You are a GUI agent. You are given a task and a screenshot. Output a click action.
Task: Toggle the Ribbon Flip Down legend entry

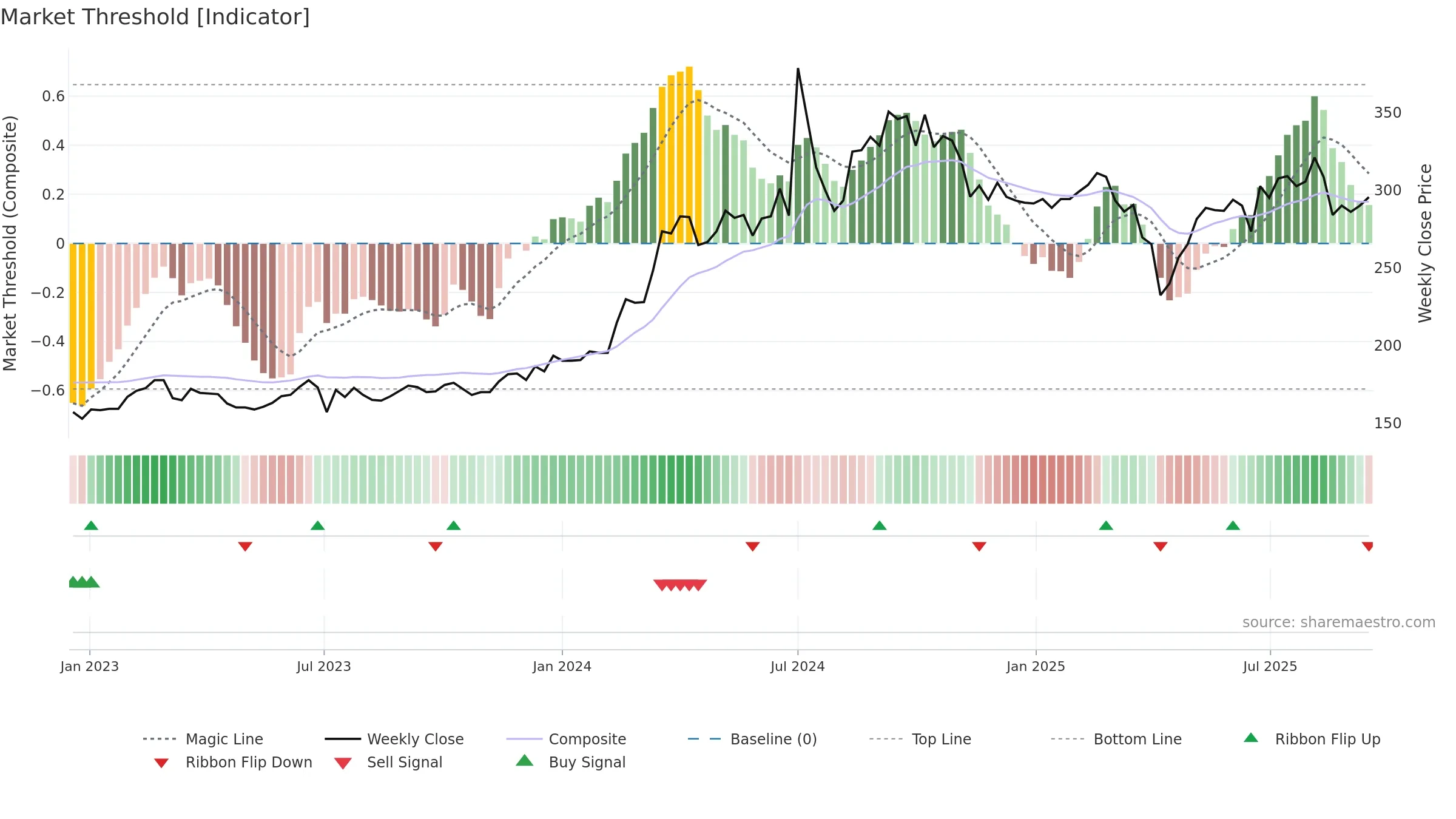click(x=234, y=762)
